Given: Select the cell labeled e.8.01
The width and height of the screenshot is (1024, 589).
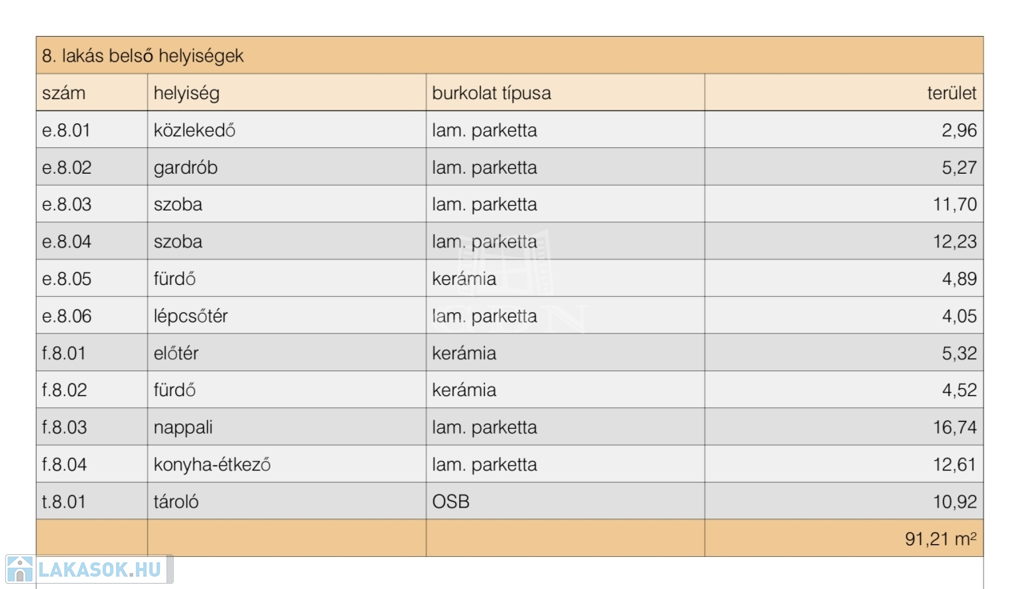Looking at the screenshot, I should point(66,130).
